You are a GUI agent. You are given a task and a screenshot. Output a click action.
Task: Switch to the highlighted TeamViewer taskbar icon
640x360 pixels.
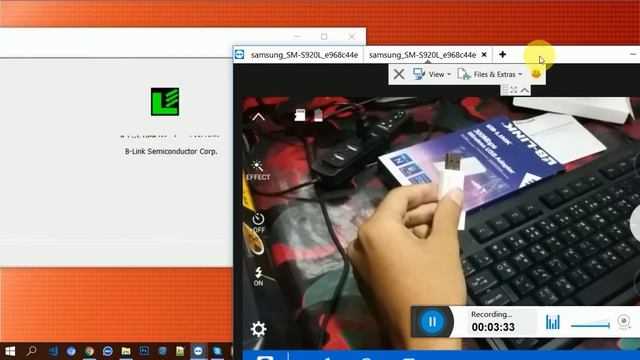click(198, 351)
